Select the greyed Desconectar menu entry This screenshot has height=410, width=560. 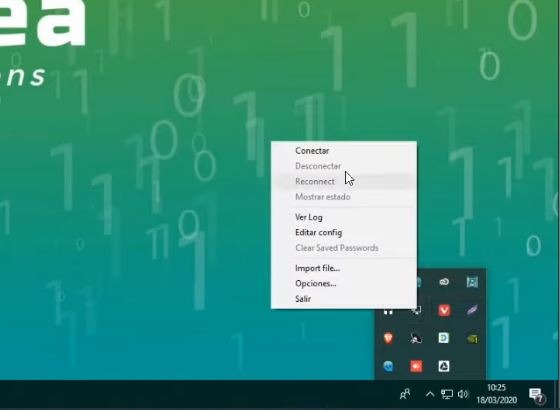344,166
